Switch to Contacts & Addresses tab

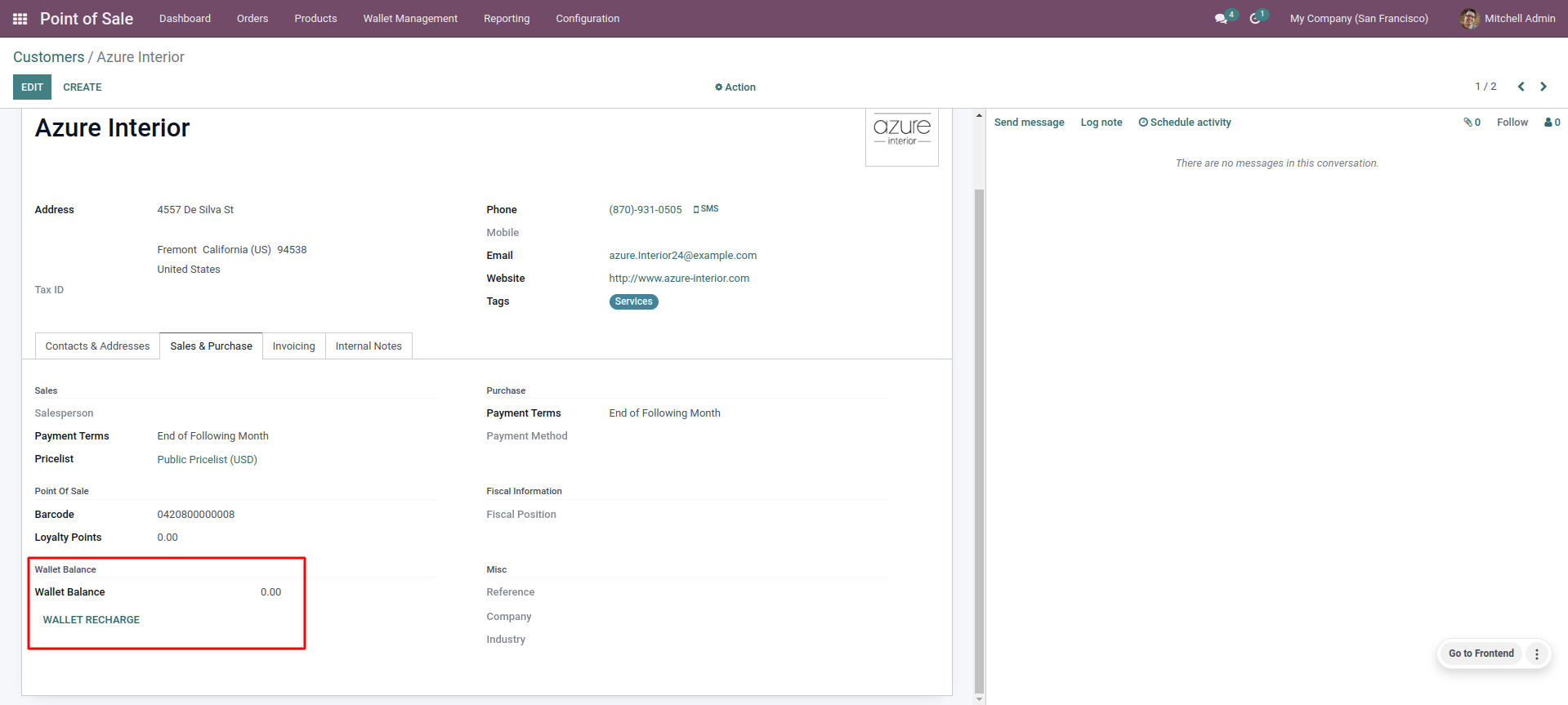tap(97, 346)
